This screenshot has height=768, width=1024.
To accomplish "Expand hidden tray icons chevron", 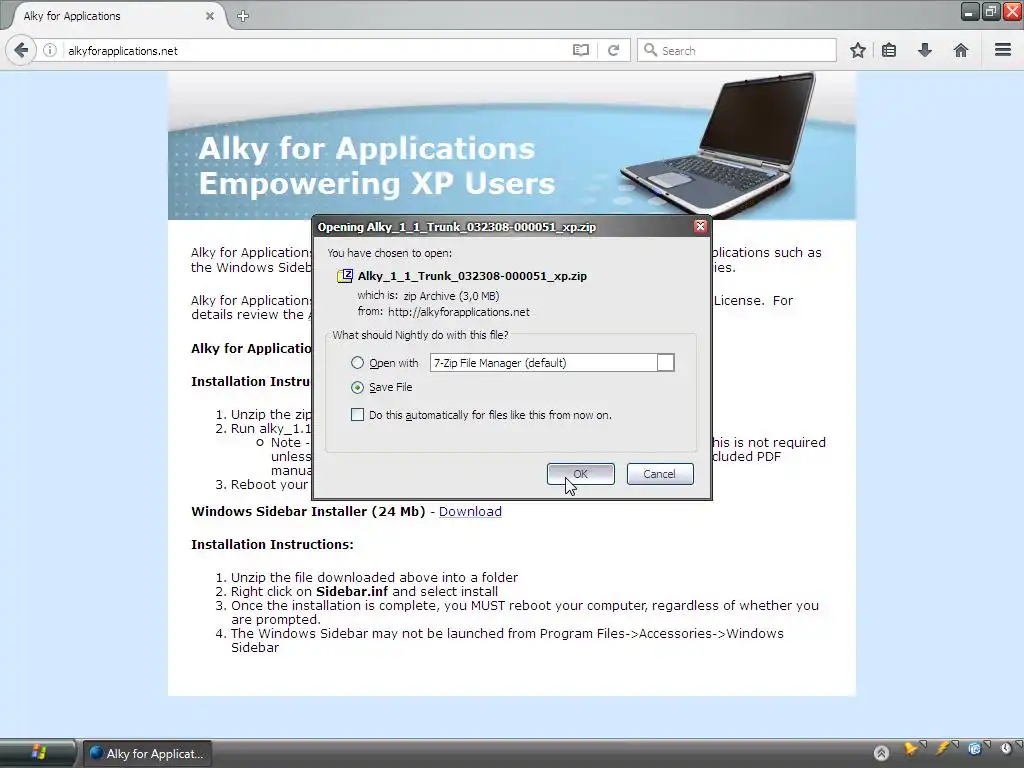I will 881,754.
